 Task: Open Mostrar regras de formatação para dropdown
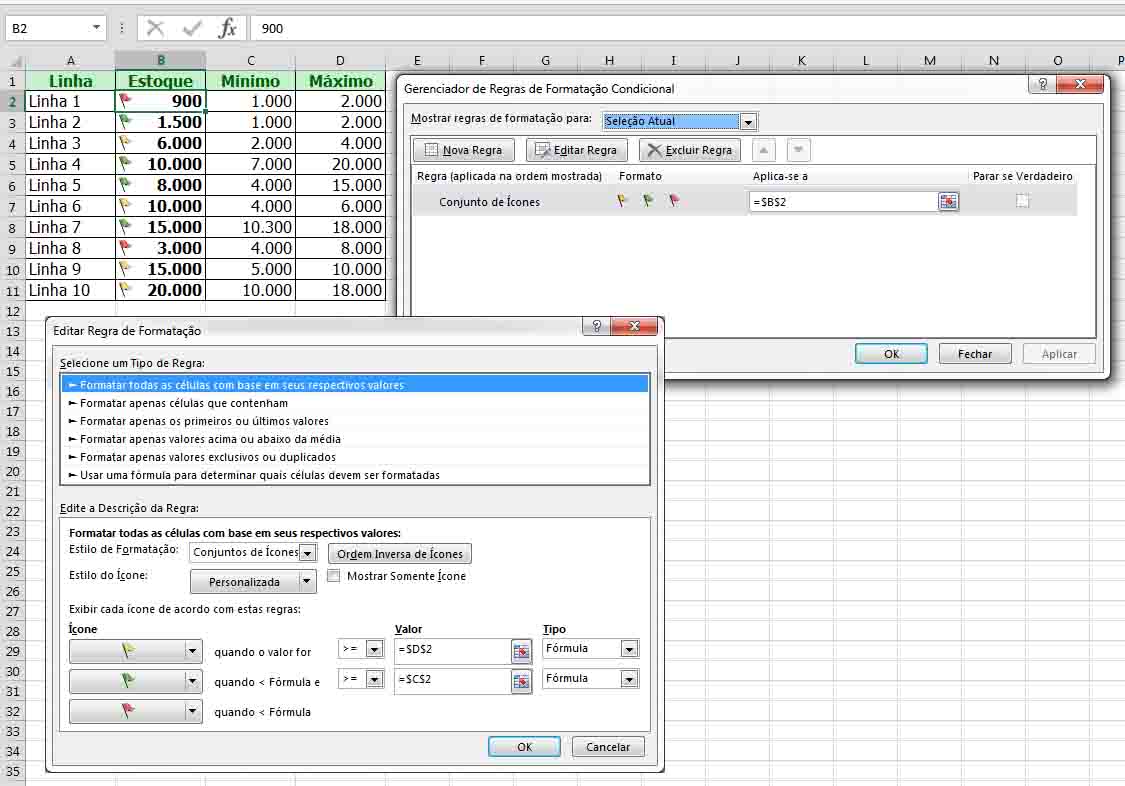coord(748,122)
